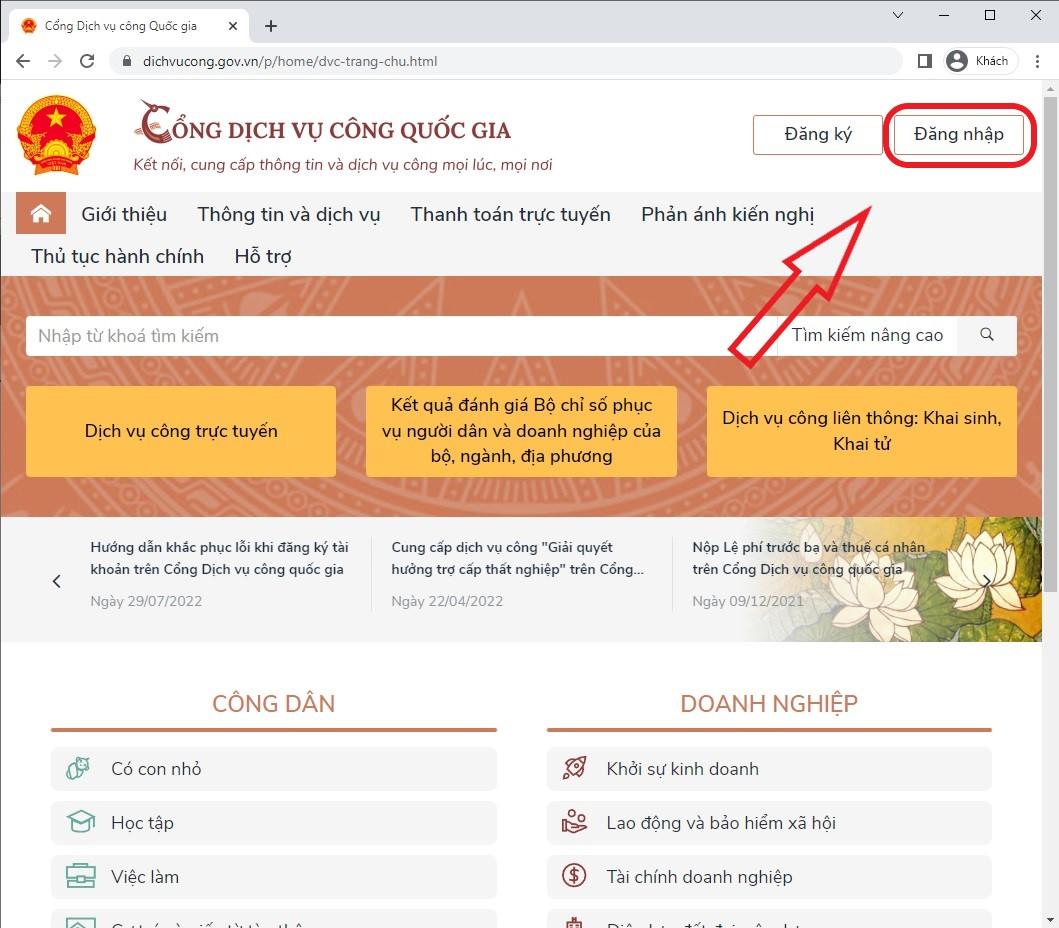Select Học tập category

(x=274, y=823)
